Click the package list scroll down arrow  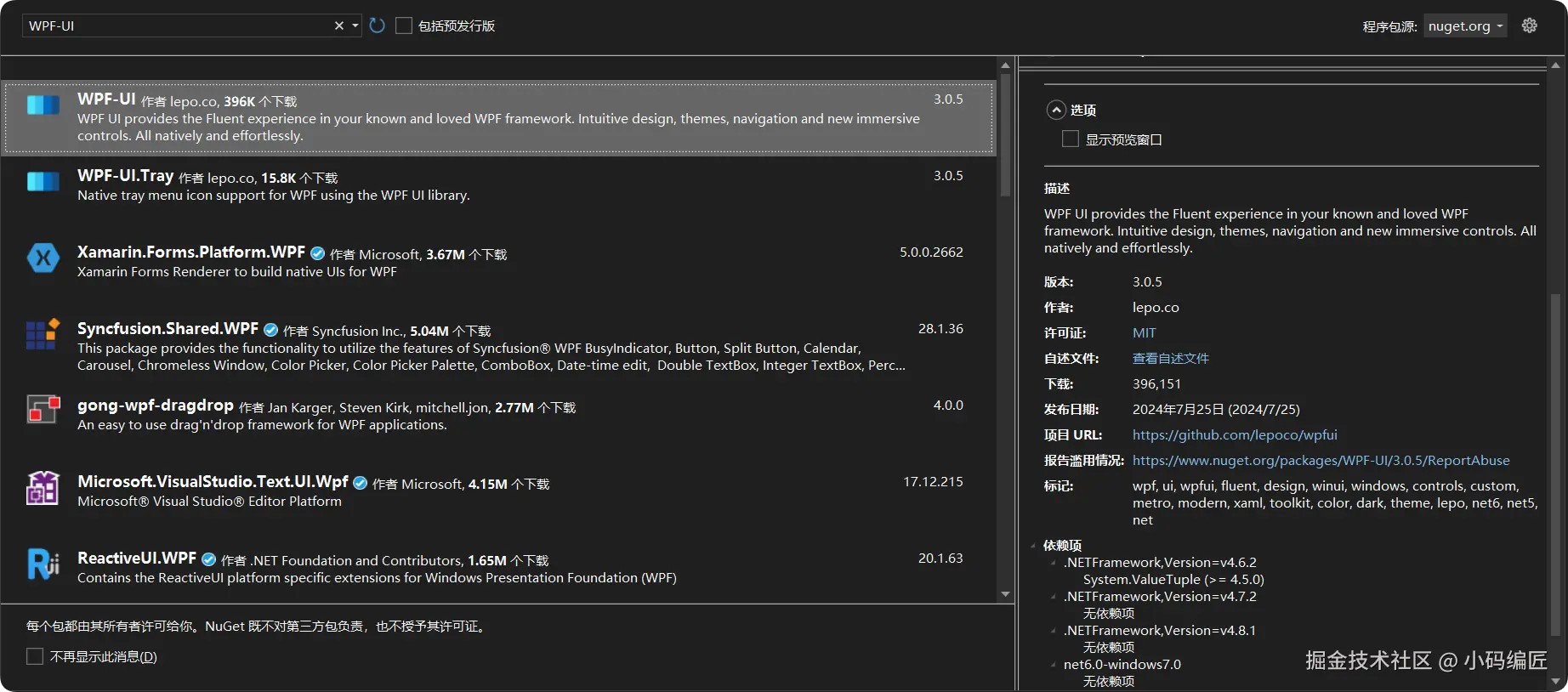click(1005, 594)
